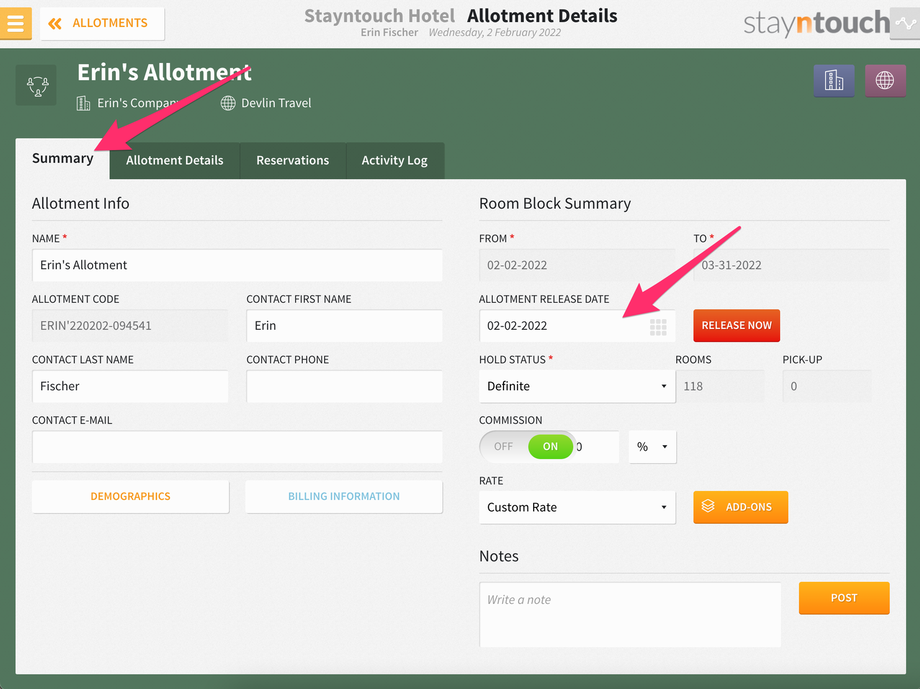Click the Write a note text area
Image resolution: width=920 pixels, height=689 pixels.
coord(630,614)
